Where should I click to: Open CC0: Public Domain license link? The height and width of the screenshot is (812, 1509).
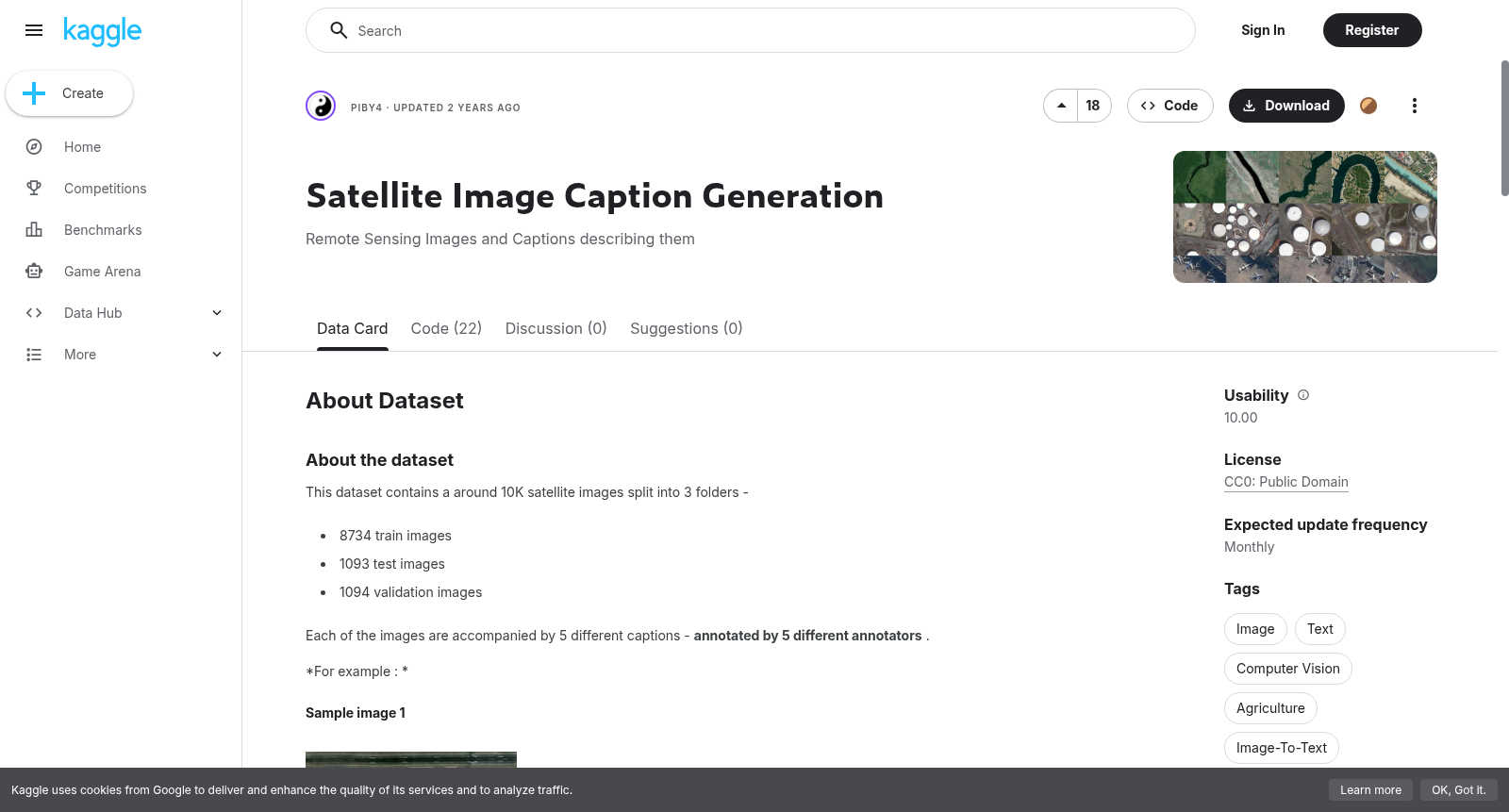pos(1285,482)
